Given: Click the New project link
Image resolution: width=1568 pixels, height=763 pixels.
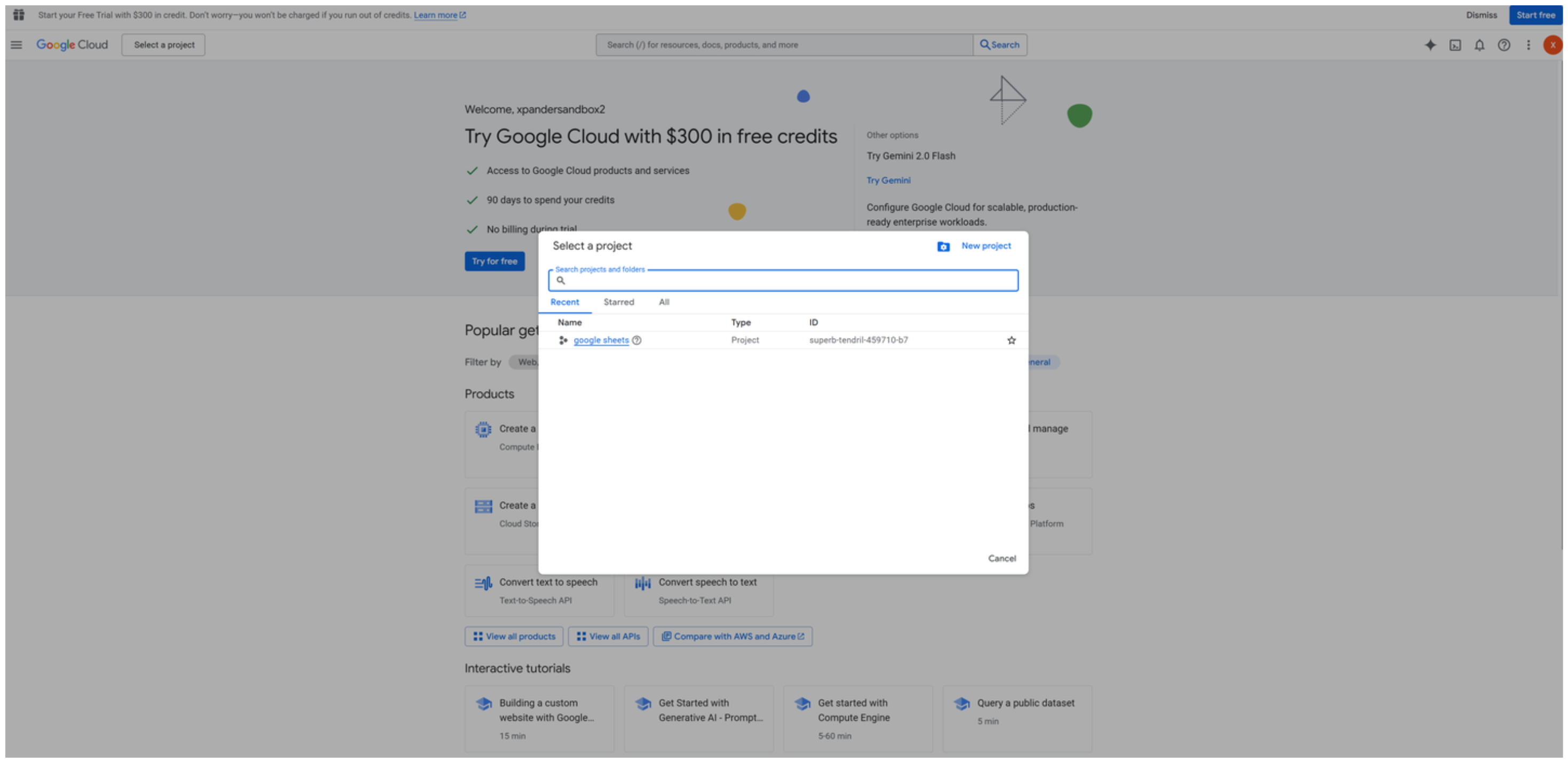Looking at the screenshot, I should (985, 246).
